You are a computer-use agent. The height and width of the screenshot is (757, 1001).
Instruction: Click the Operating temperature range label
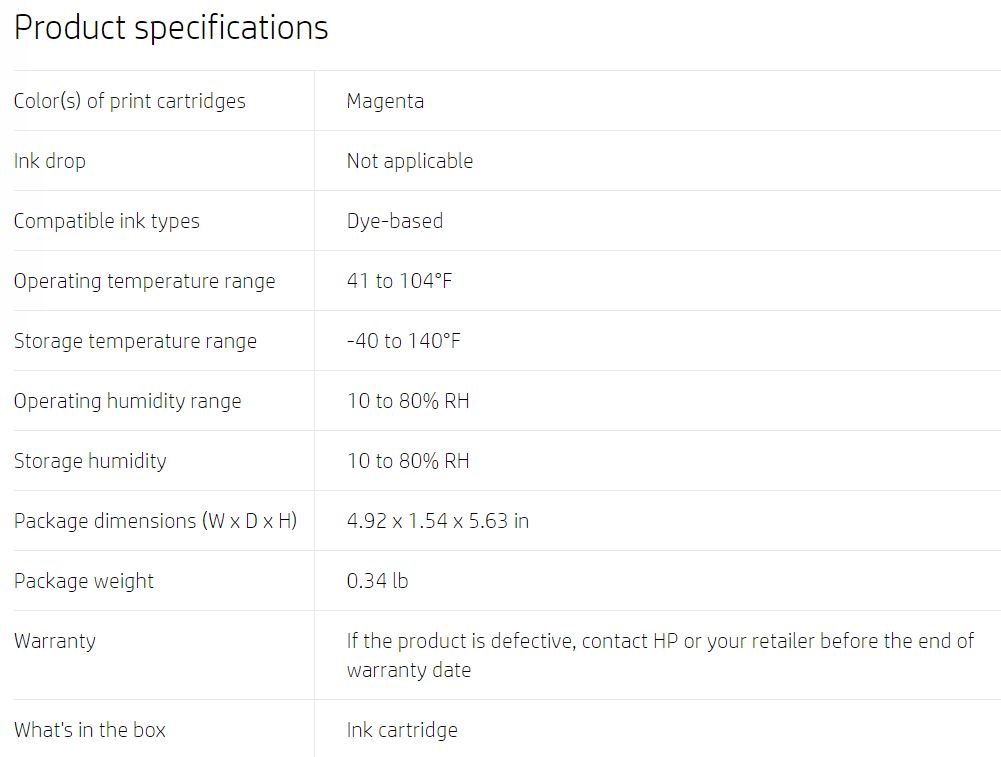[144, 281]
